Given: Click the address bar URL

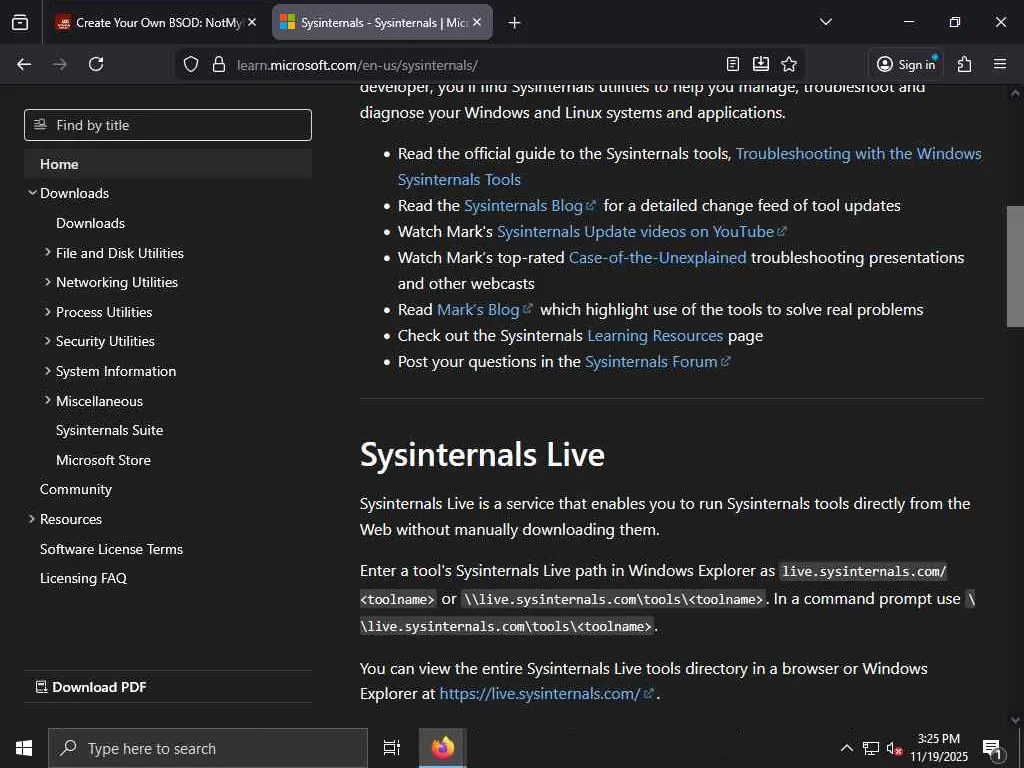Looking at the screenshot, I should 357,65.
